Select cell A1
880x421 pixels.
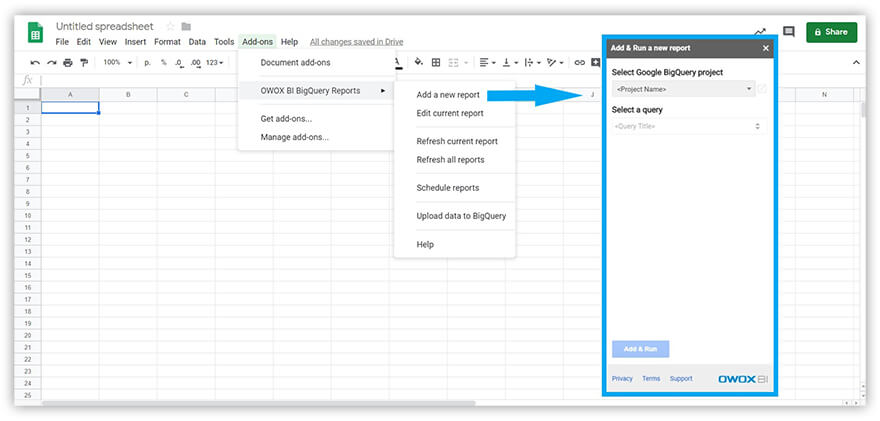click(x=70, y=107)
